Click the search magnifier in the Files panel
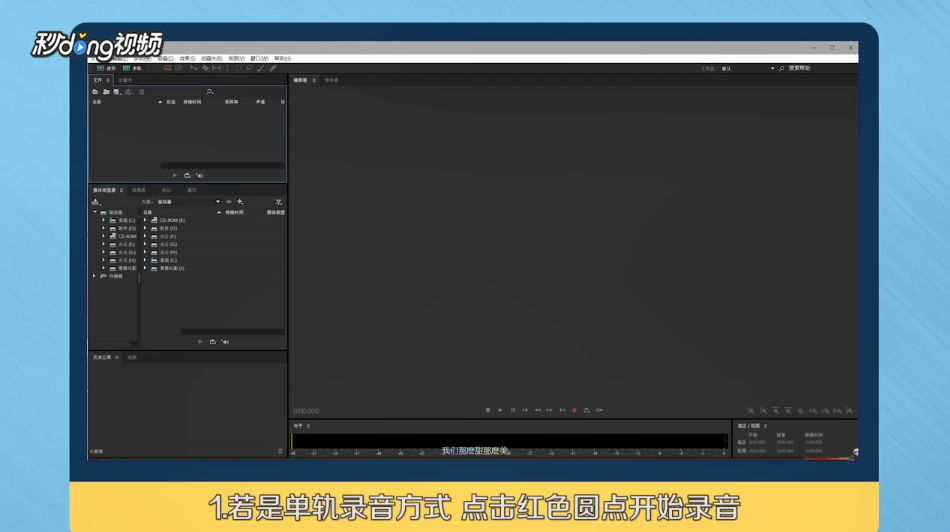This screenshot has width=950, height=532. (x=210, y=92)
